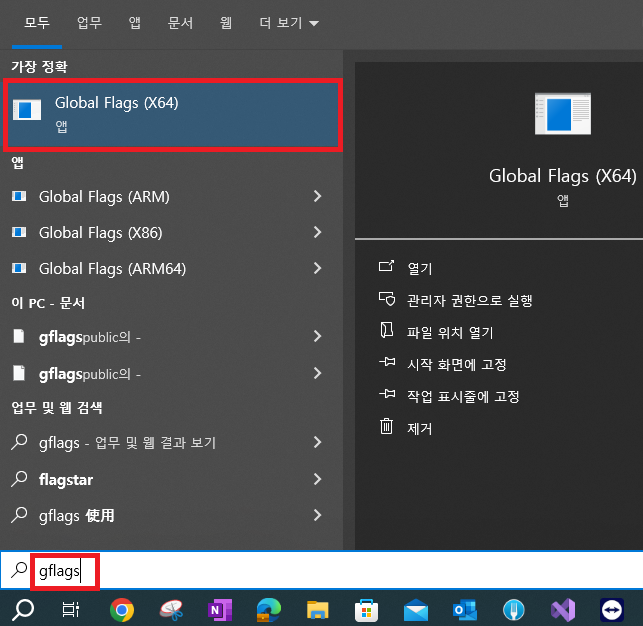Screen dimensions: 643x626
Task: Click the Global Flags (X64) result icon
Action: tap(27, 110)
